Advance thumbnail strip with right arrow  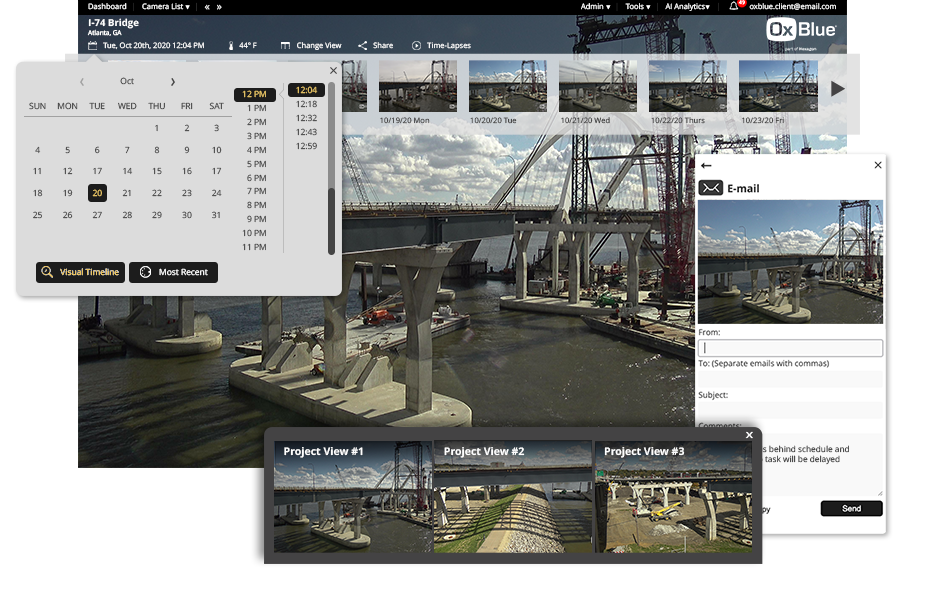pyautogui.click(x=838, y=89)
